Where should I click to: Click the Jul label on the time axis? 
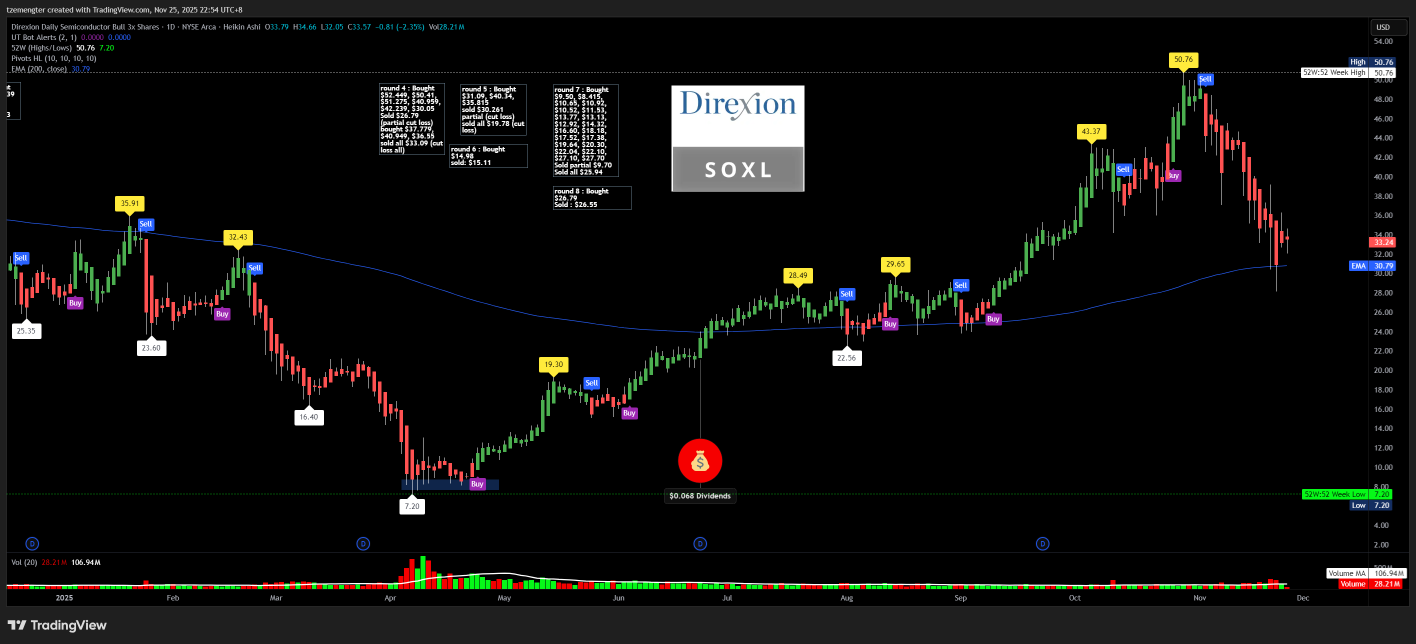tap(728, 598)
